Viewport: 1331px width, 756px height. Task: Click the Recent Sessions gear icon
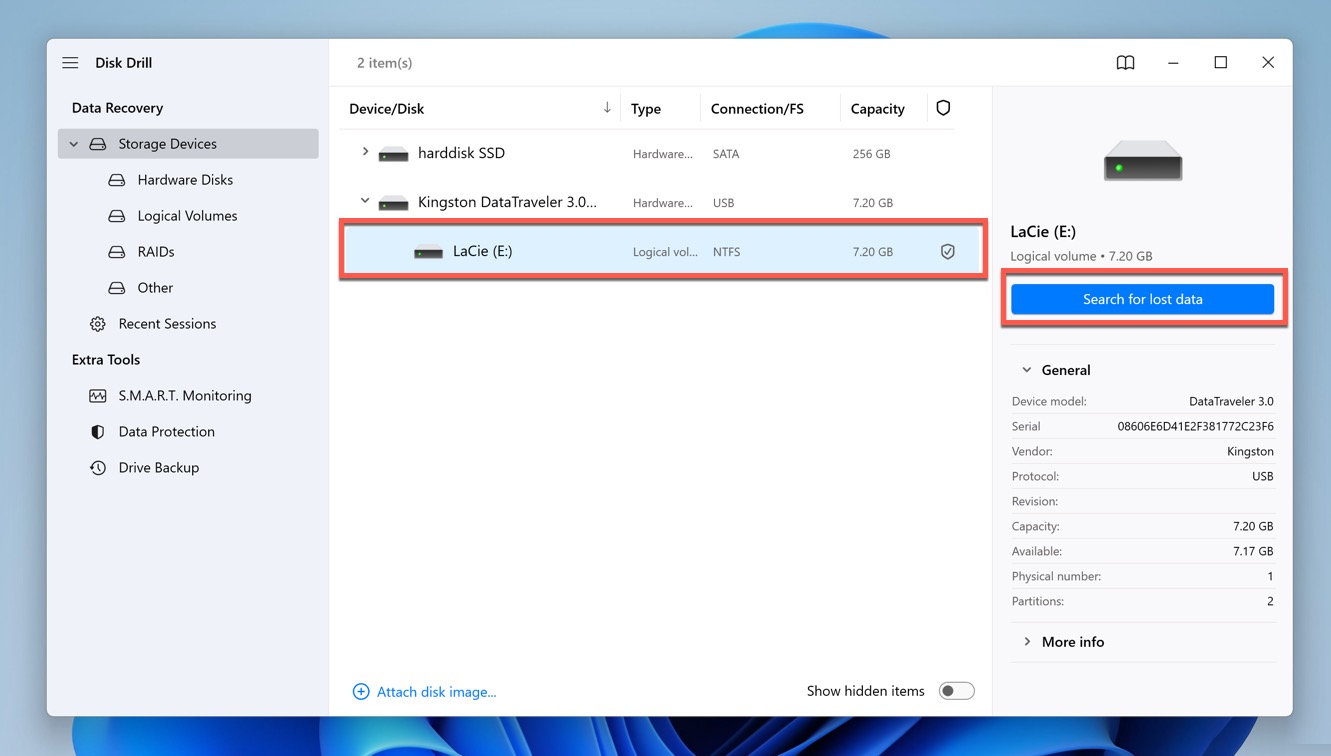97,324
